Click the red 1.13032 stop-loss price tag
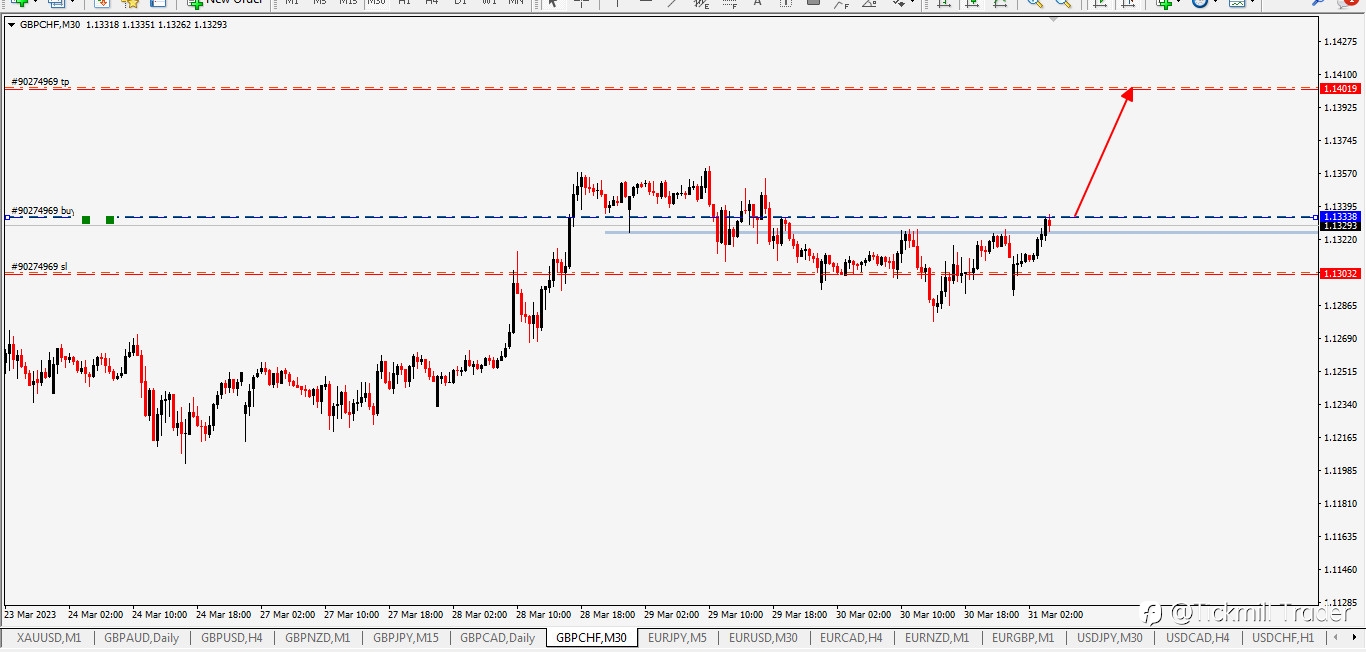The image size is (1366, 652). pyautogui.click(x=1340, y=274)
